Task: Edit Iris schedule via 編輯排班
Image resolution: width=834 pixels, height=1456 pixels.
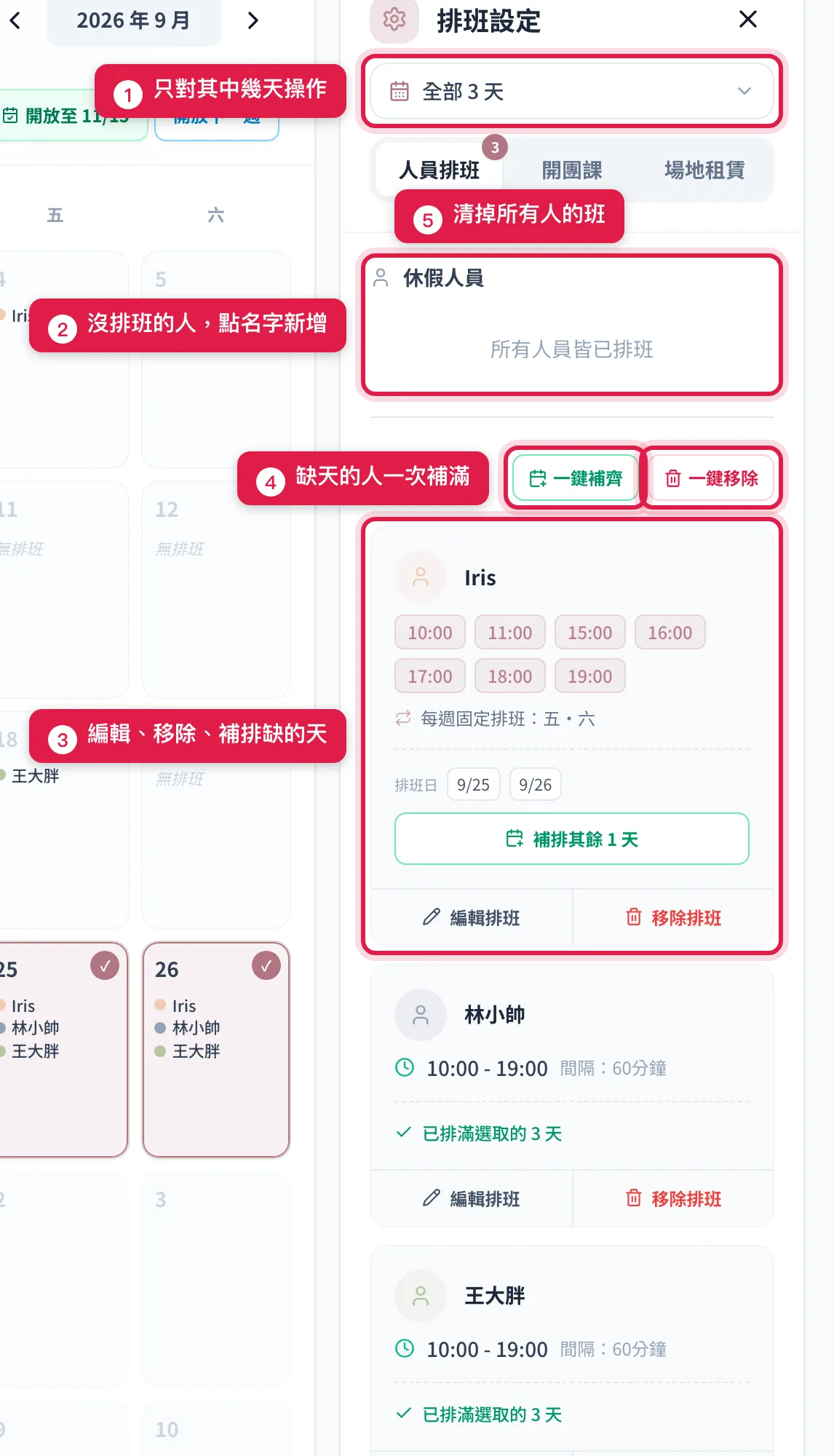Action: point(472,917)
